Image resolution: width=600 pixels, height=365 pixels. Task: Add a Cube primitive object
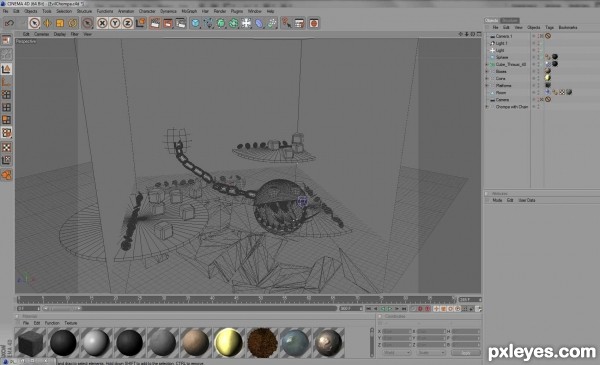click(x=196, y=23)
